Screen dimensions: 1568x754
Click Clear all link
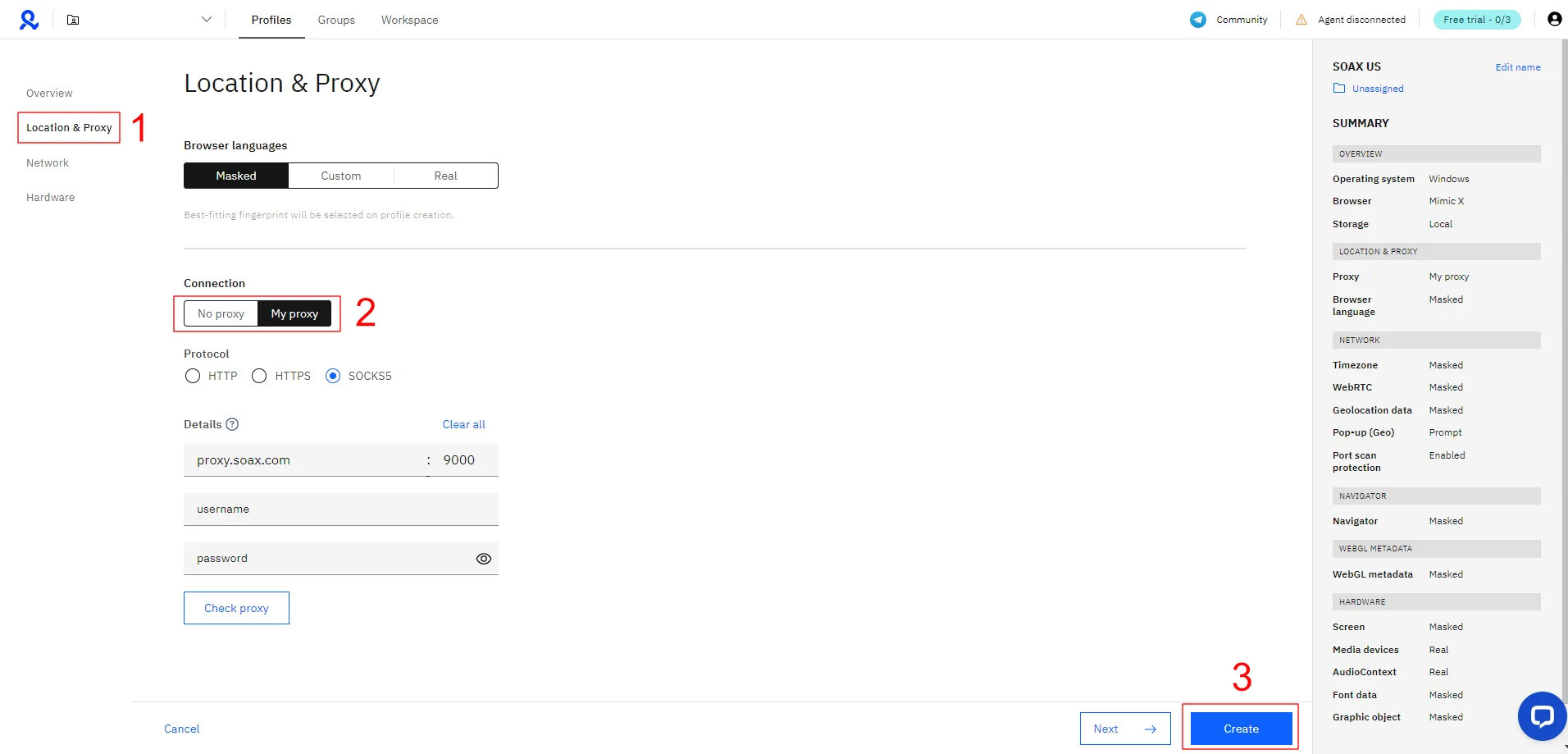pos(463,424)
